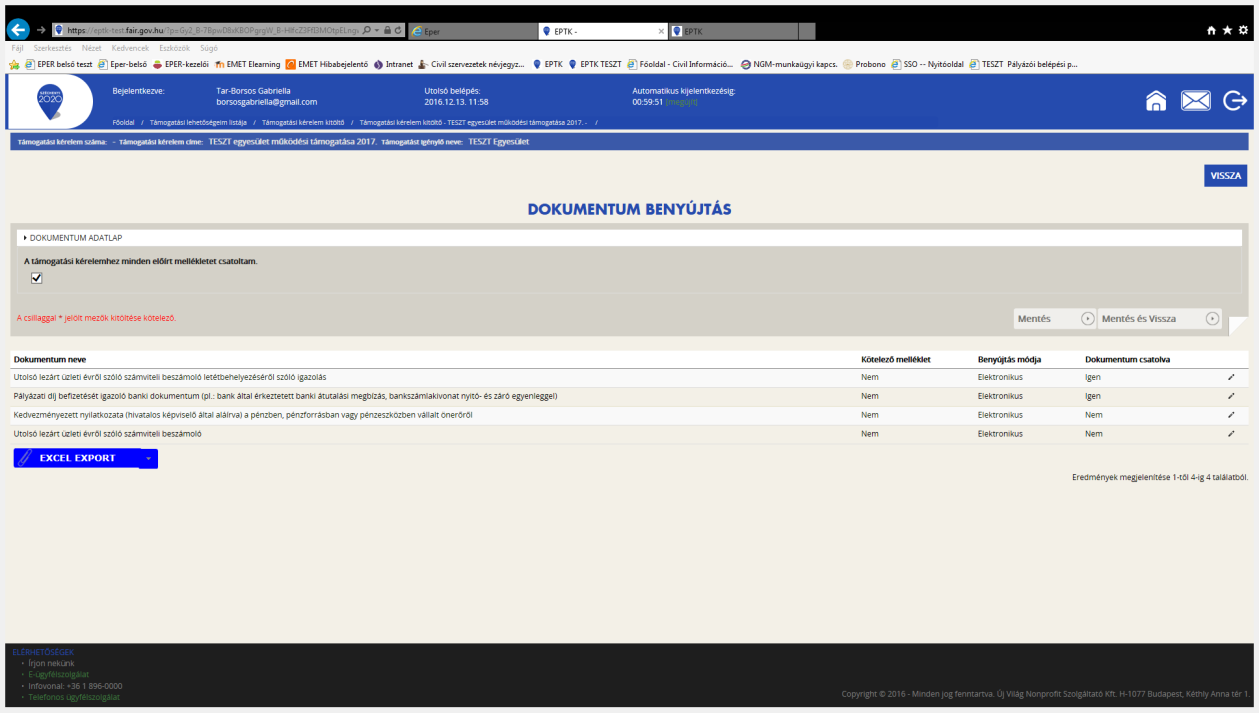This screenshot has height=713, width=1259.
Task: Open the Nézet menu
Action: [92, 48]
